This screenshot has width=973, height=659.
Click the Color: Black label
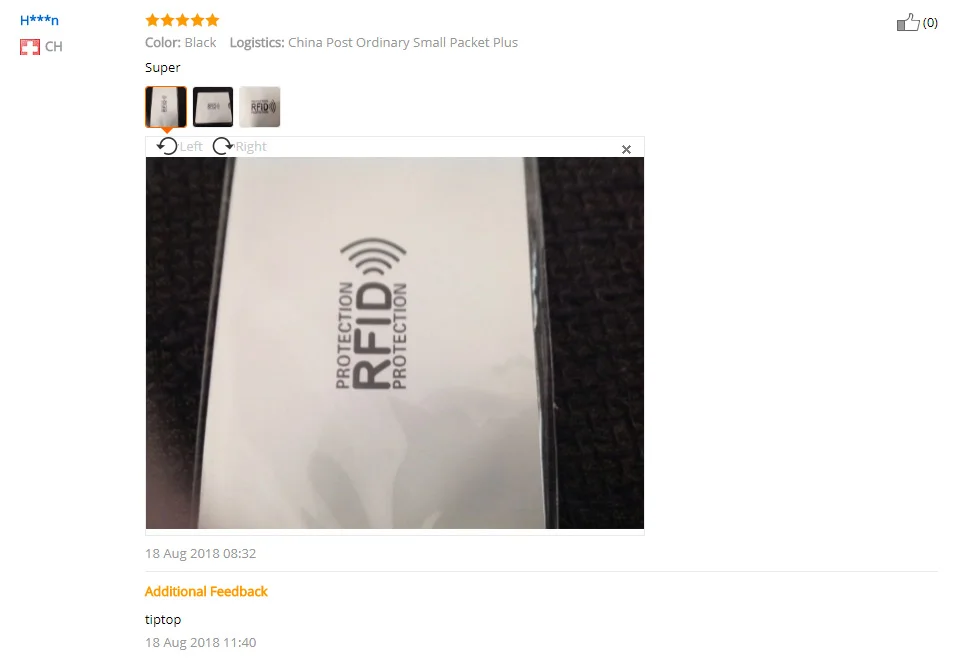point(181,43)
